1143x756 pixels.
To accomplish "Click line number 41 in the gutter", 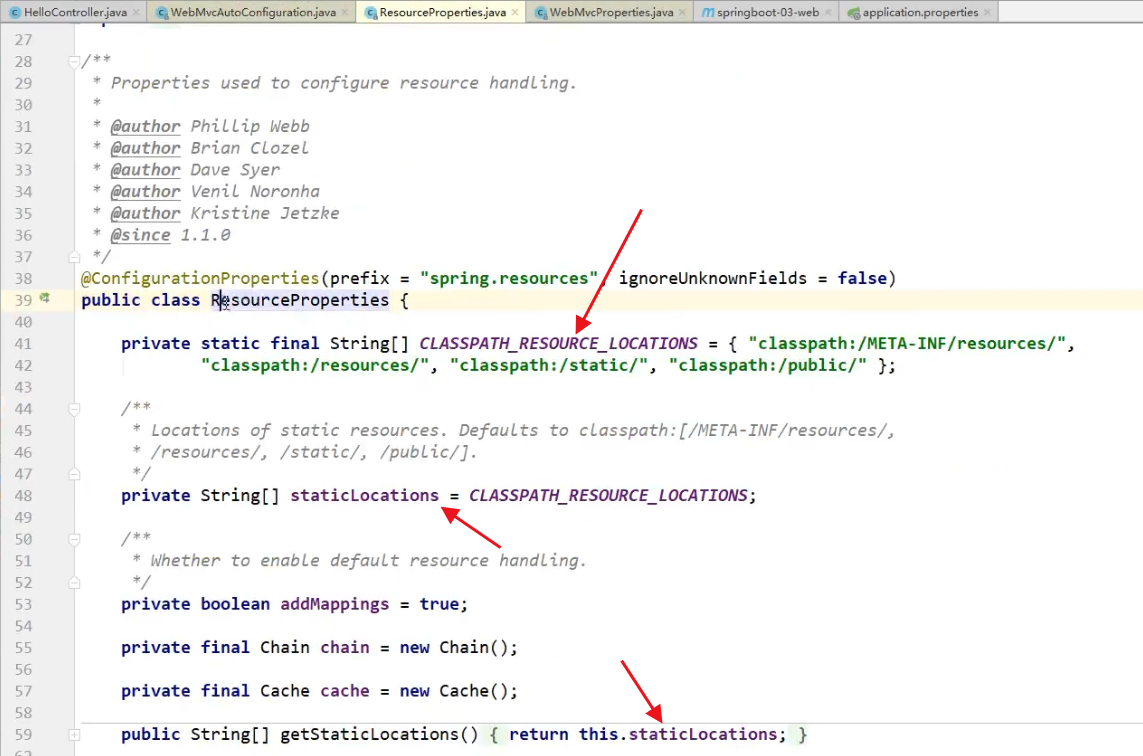I will point(23,344).
